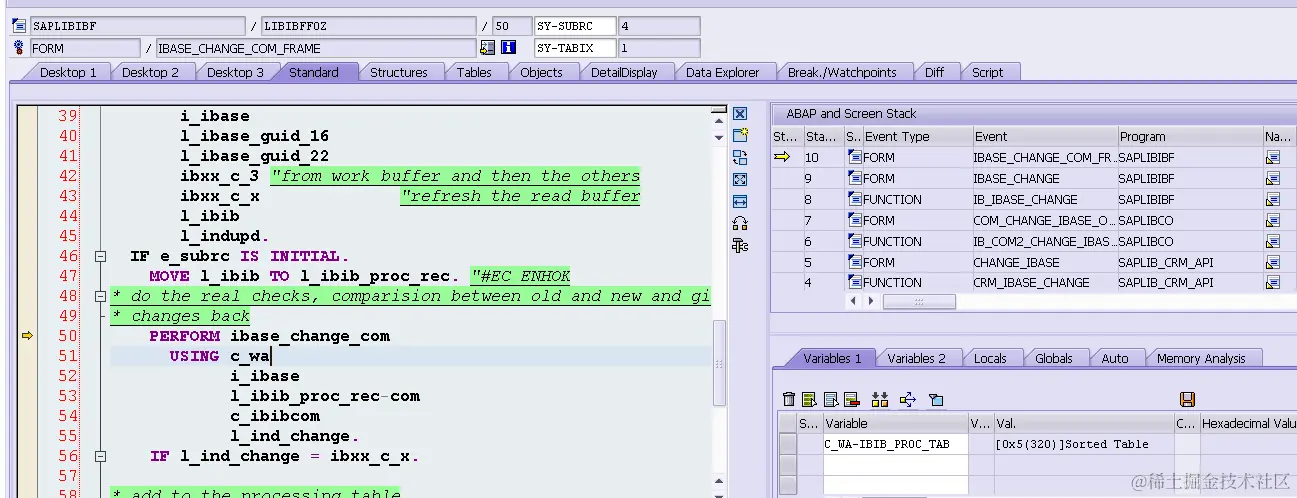Open the Script tab
Image resolution: width=1297 pixels, height=498 pixels.
[987, 72]
